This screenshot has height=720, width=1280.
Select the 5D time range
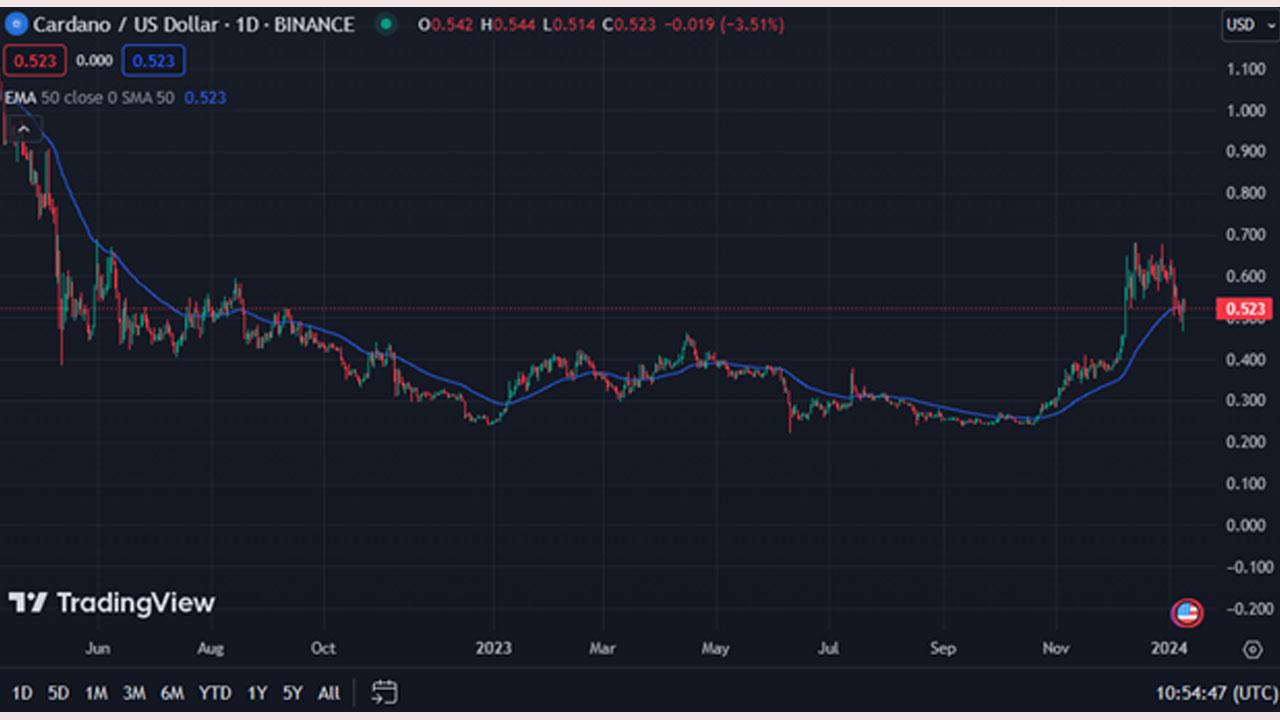coord(59,692)
